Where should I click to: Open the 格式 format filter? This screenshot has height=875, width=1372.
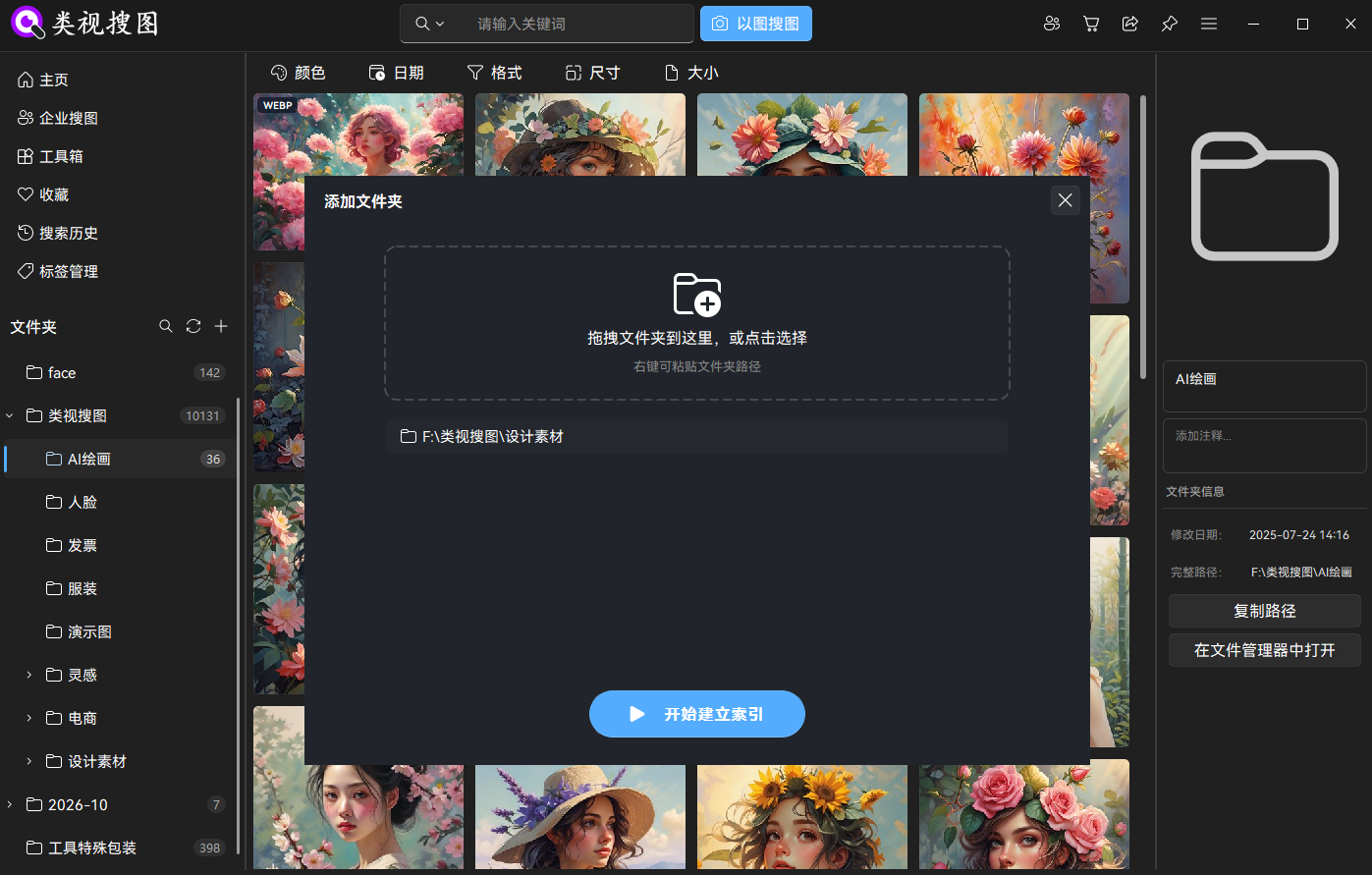click(495, 73)
